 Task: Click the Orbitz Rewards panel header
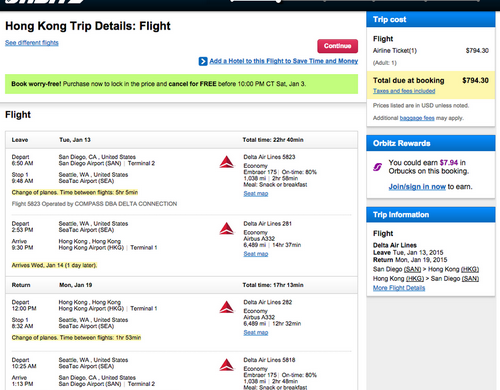[x=431, y=143]
